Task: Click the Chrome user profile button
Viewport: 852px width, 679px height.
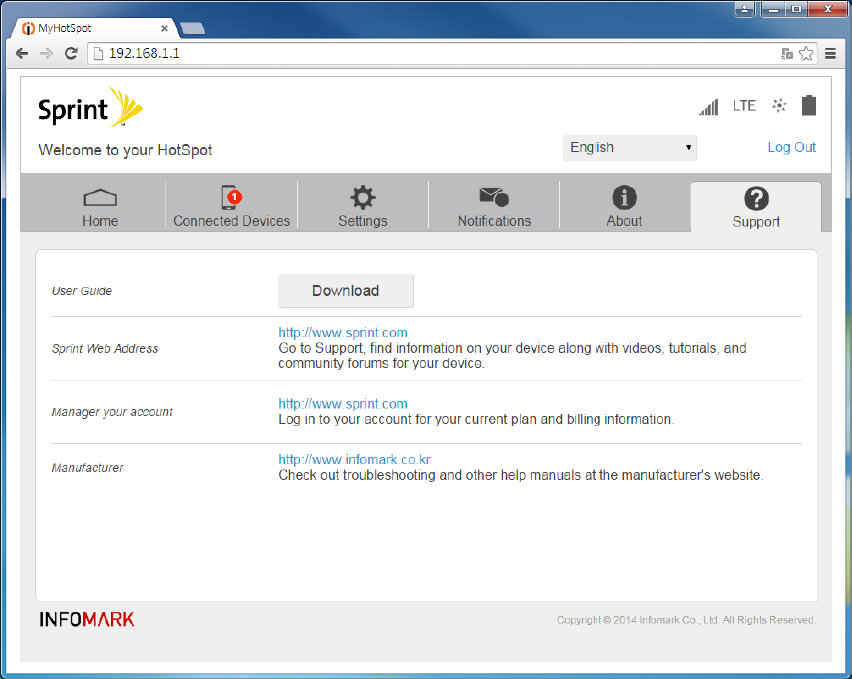Action: (x=744, y=9)
